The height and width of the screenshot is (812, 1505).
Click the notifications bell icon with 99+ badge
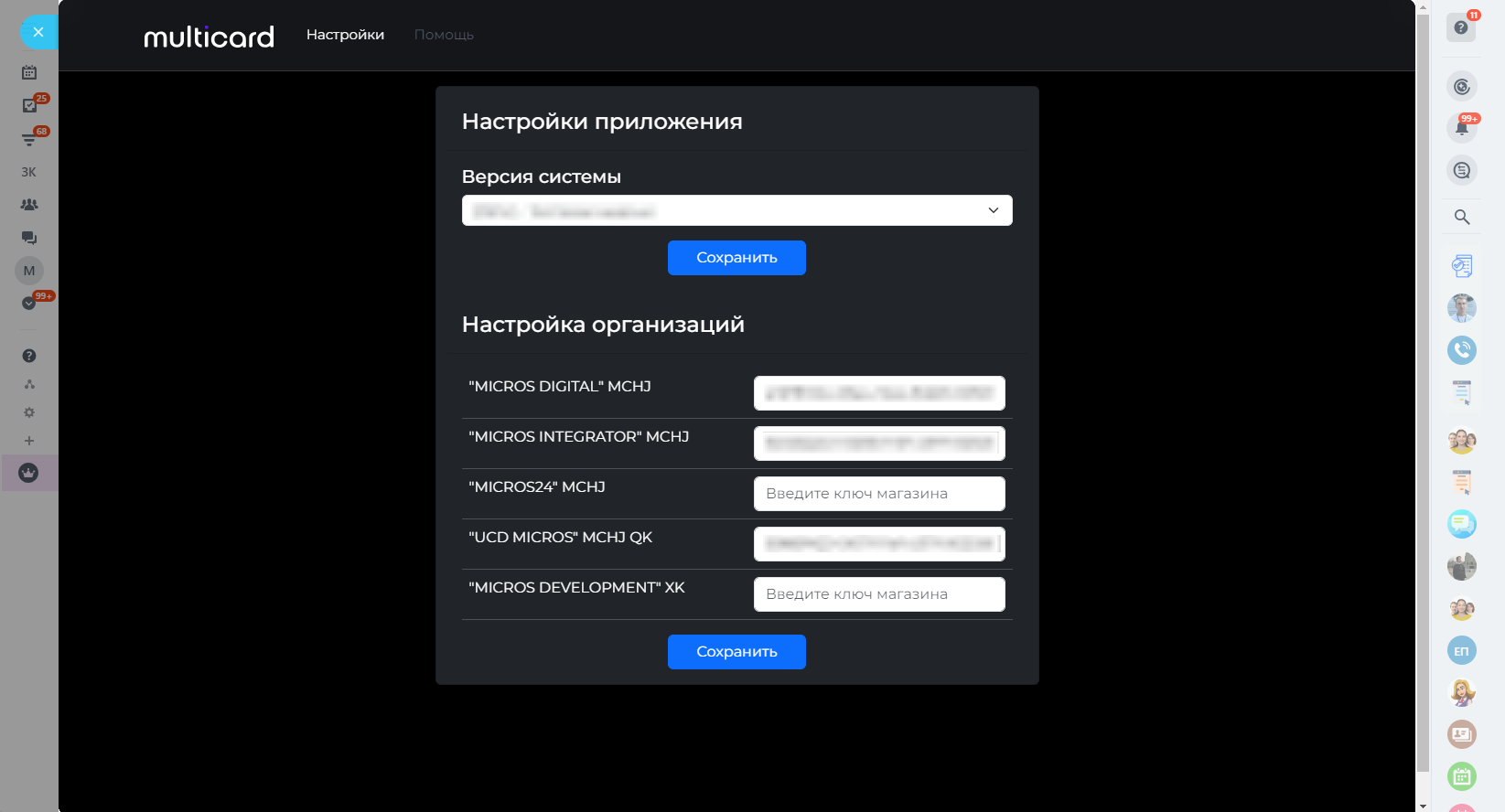pyautogui.click(x=1462, y=128)
